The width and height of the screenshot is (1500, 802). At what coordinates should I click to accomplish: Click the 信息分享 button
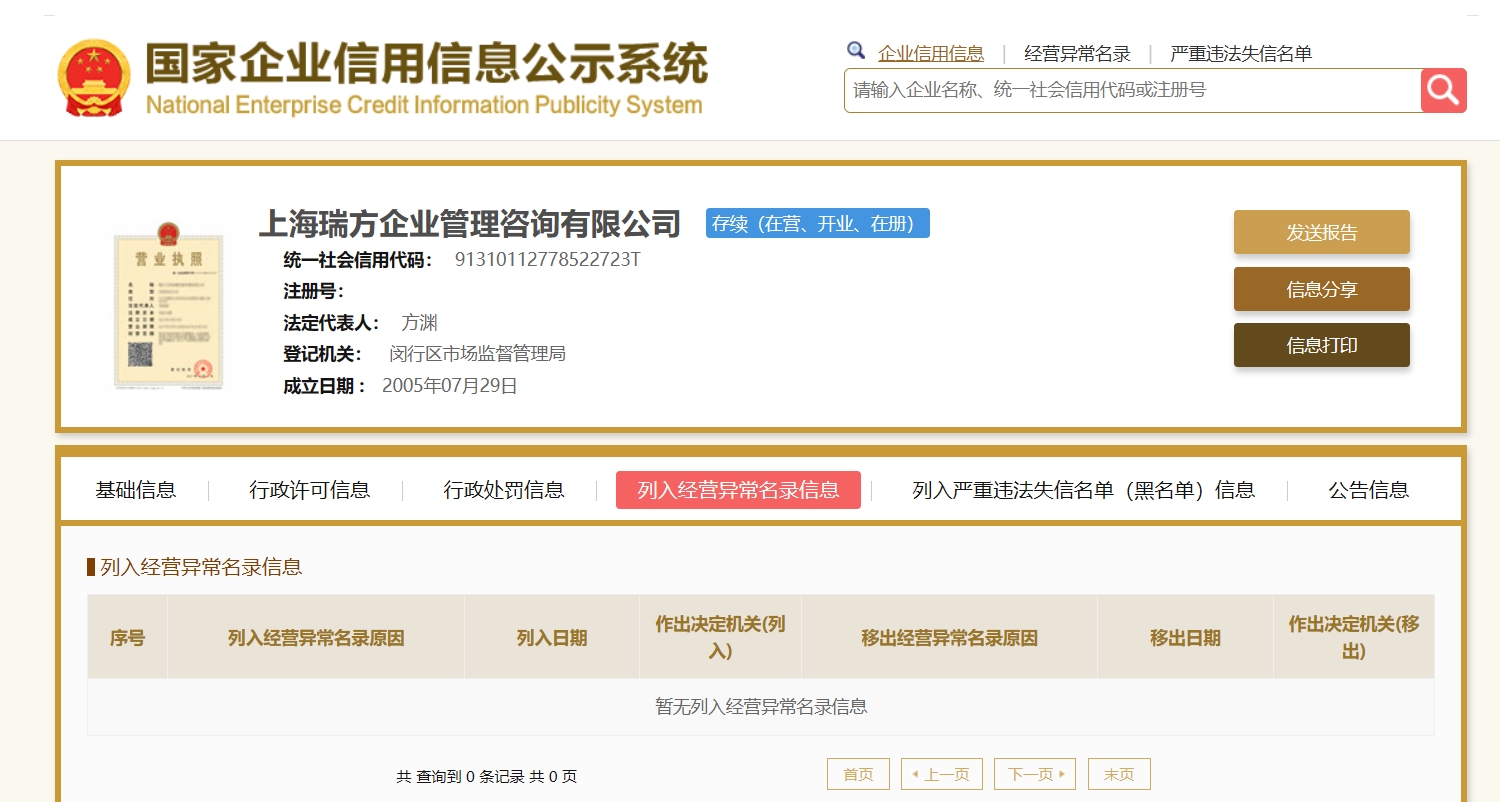pyautogui.click(x=1321, y=290)
